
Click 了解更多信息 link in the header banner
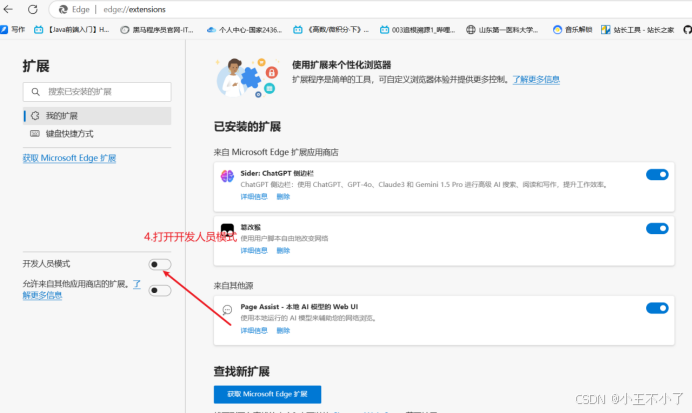pyautogui.click(x=536, y=79)
